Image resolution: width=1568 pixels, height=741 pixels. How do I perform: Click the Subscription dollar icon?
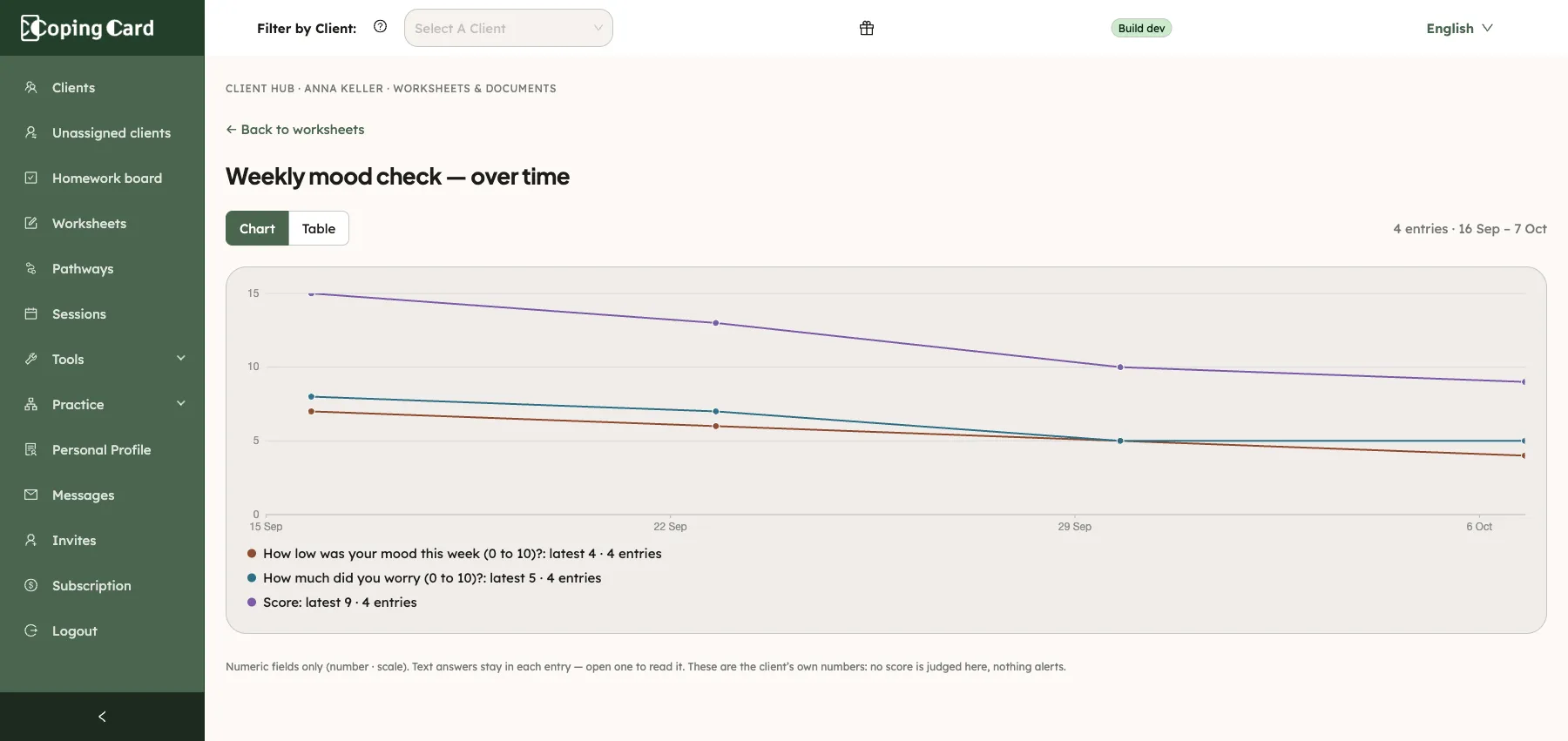[31, 585]
